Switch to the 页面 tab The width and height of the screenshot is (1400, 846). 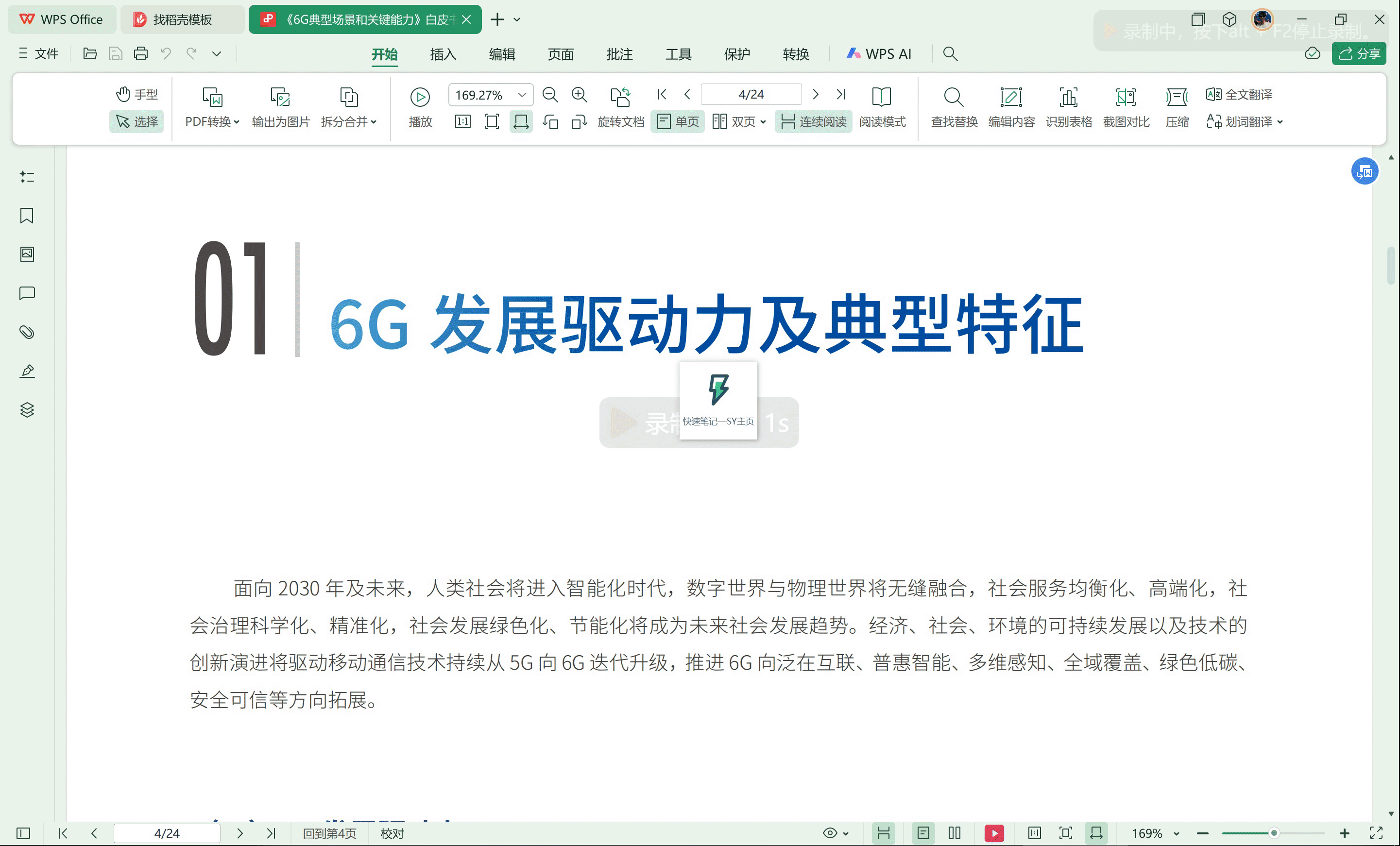561,54
